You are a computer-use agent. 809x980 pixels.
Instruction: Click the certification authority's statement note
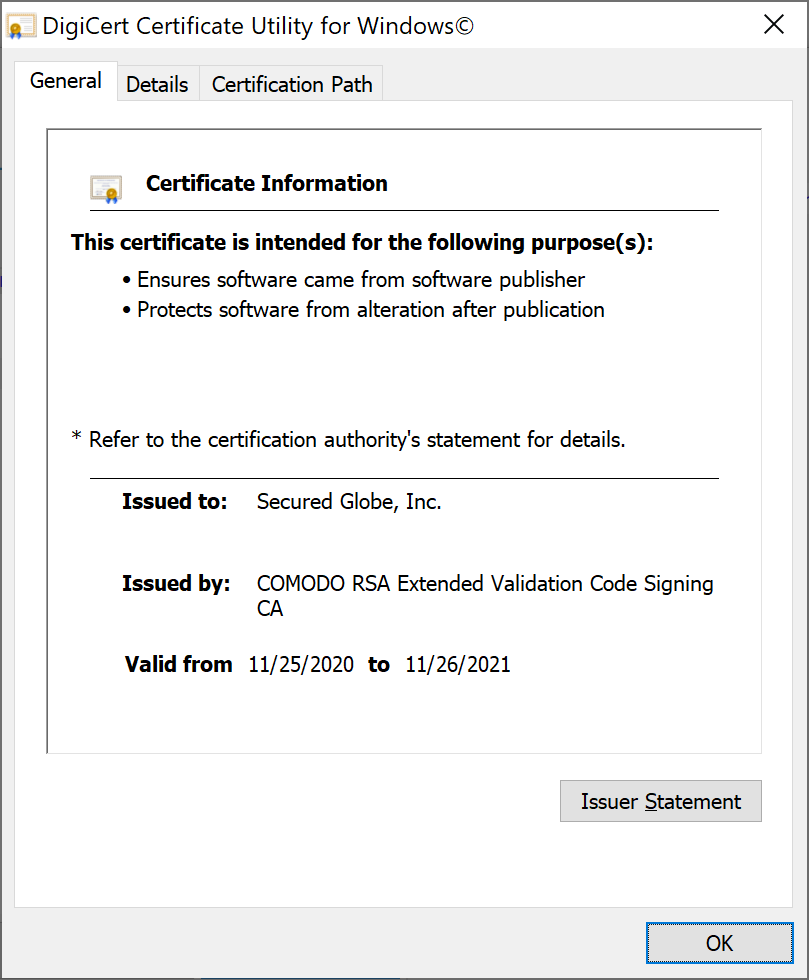point(349,440)
